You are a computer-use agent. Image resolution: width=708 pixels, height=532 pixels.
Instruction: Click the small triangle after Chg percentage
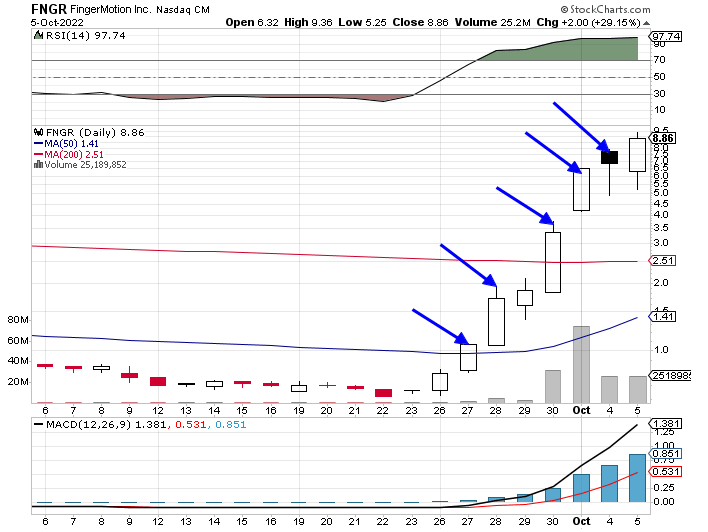pyautogui.click(x=647, y=23)
